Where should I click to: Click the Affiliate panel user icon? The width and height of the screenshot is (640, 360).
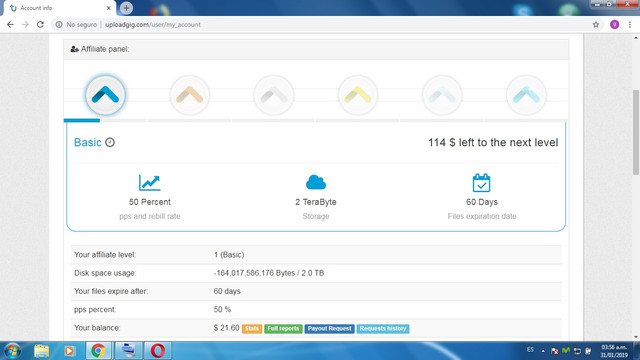click(x=74, y=49)
